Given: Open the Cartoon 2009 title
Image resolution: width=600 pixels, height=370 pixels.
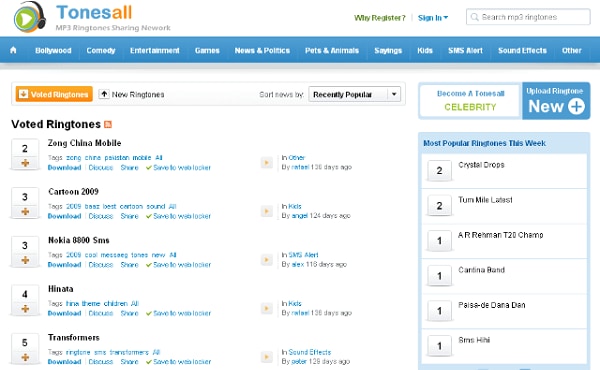Looking at the screenshot, I should 73,192.
